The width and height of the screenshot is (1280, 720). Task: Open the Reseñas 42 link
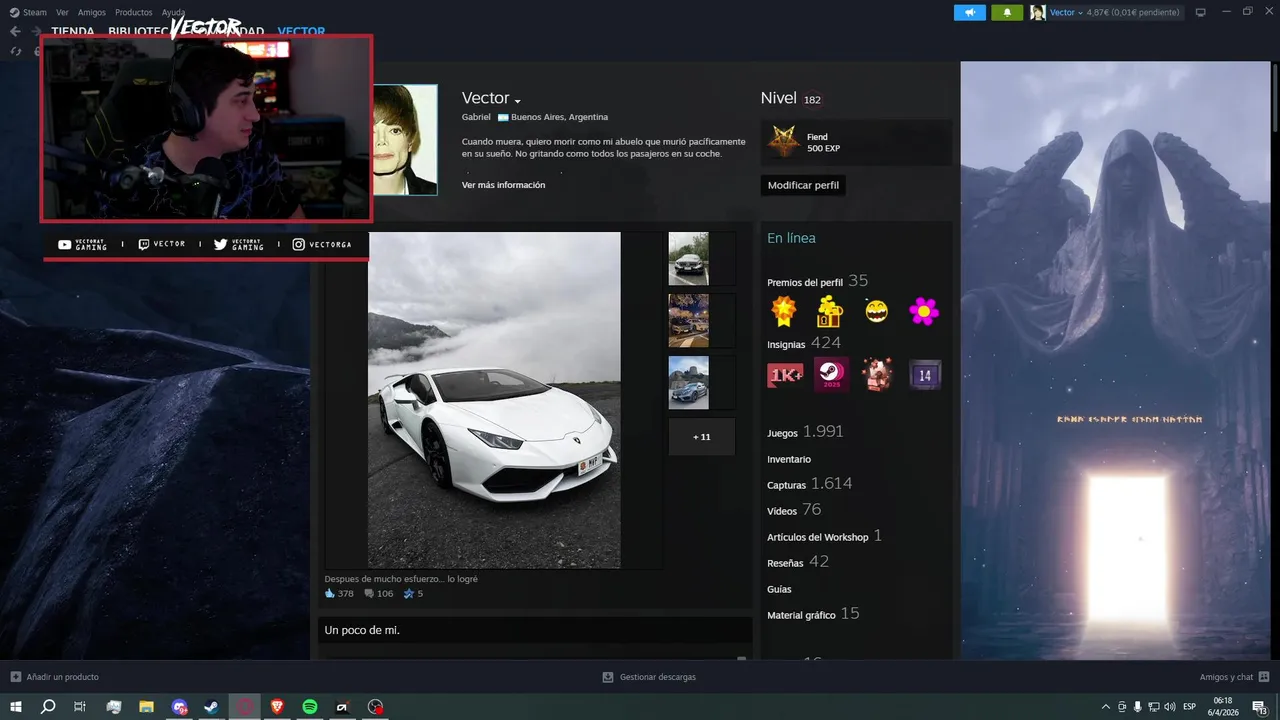click(798, 562)
